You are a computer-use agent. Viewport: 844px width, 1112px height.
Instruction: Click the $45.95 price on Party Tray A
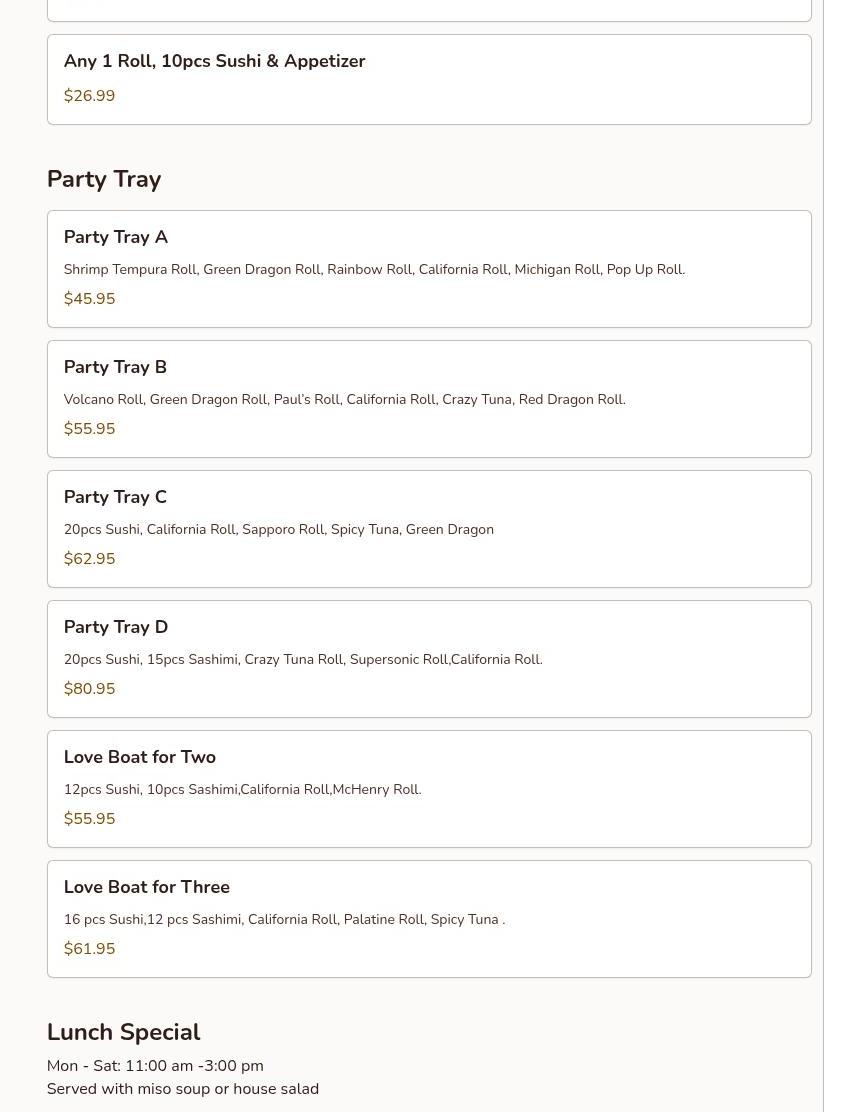pos(89,299)
